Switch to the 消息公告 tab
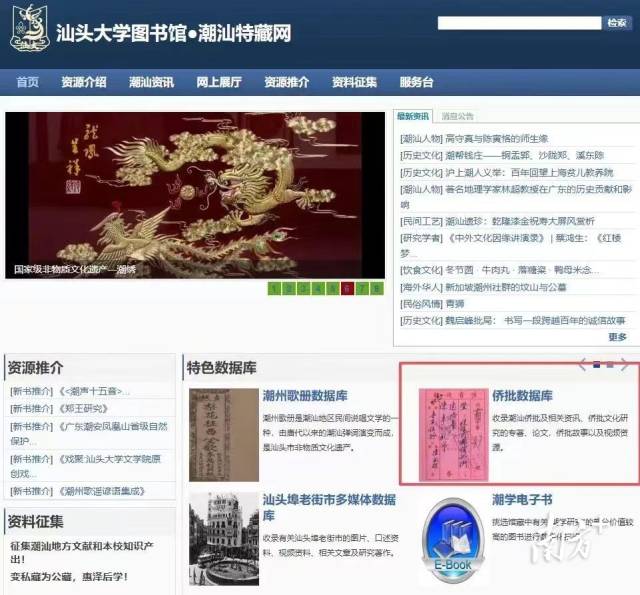This screenshot has width=640, height=595. click(457, 116)
